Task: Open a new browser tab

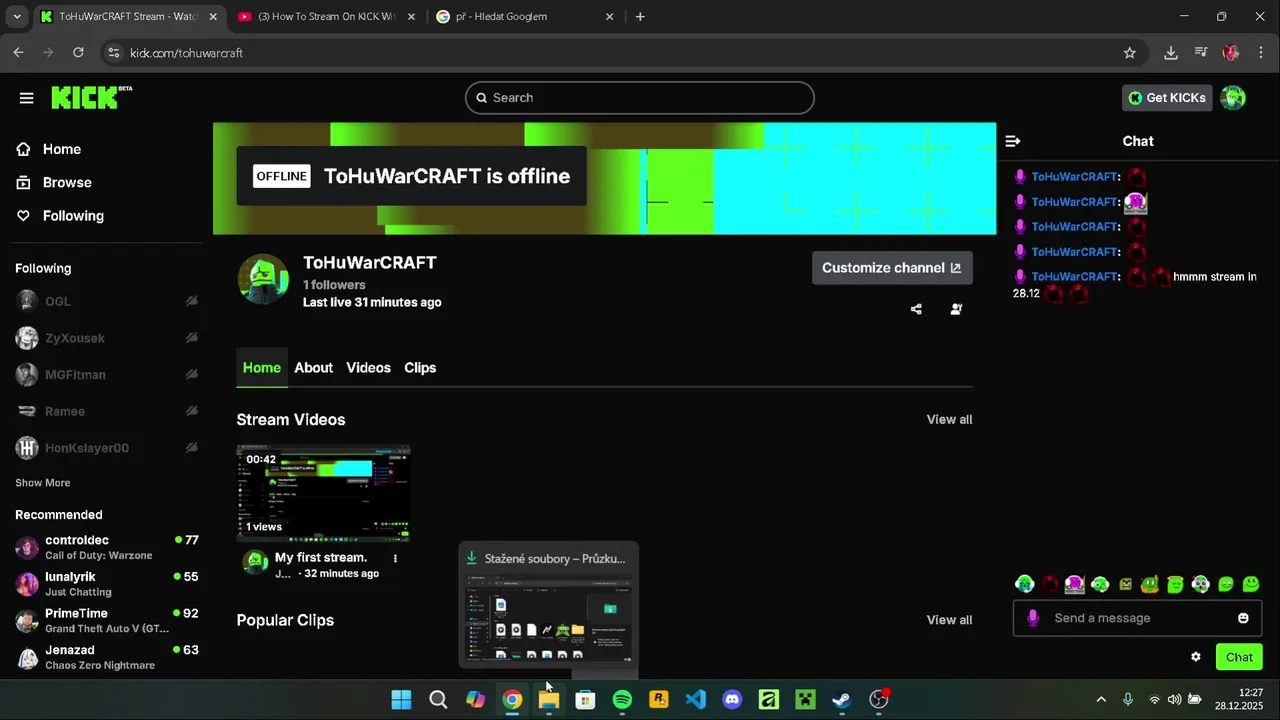Action: point(640,16)
